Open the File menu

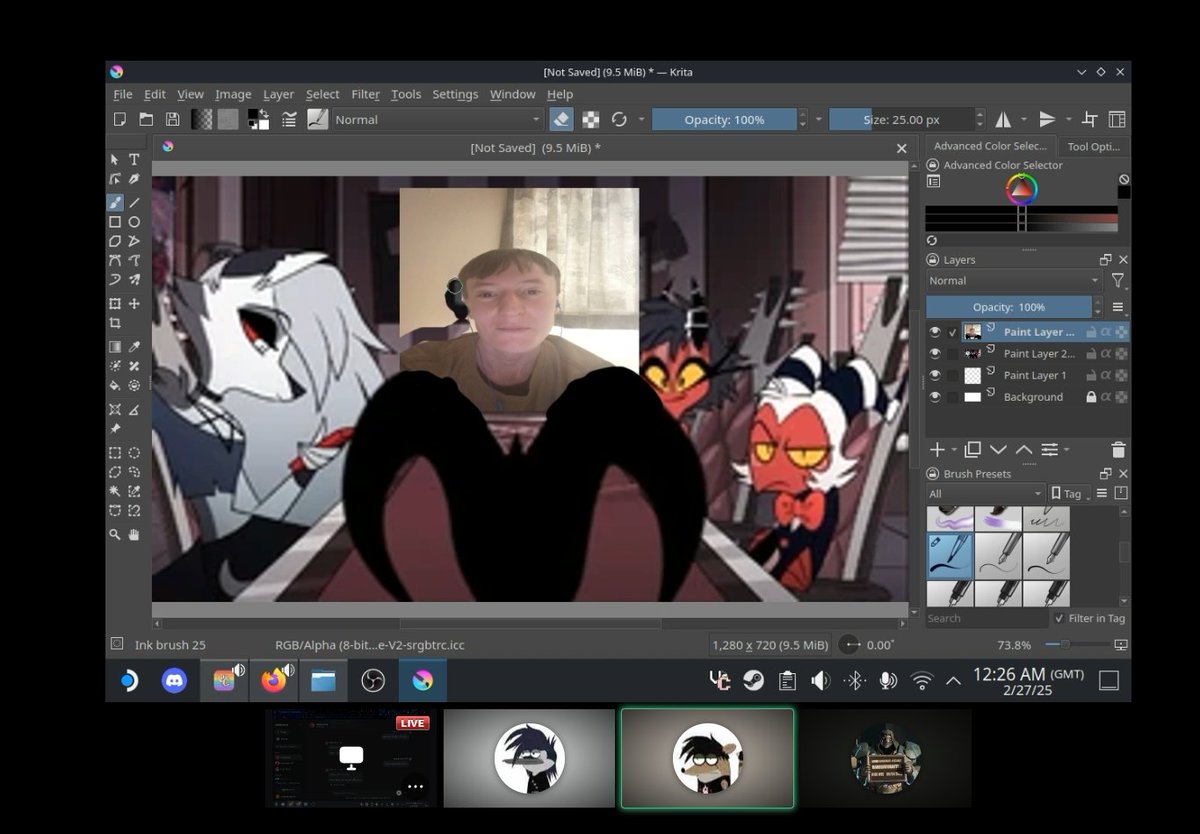tap(123, 94)
